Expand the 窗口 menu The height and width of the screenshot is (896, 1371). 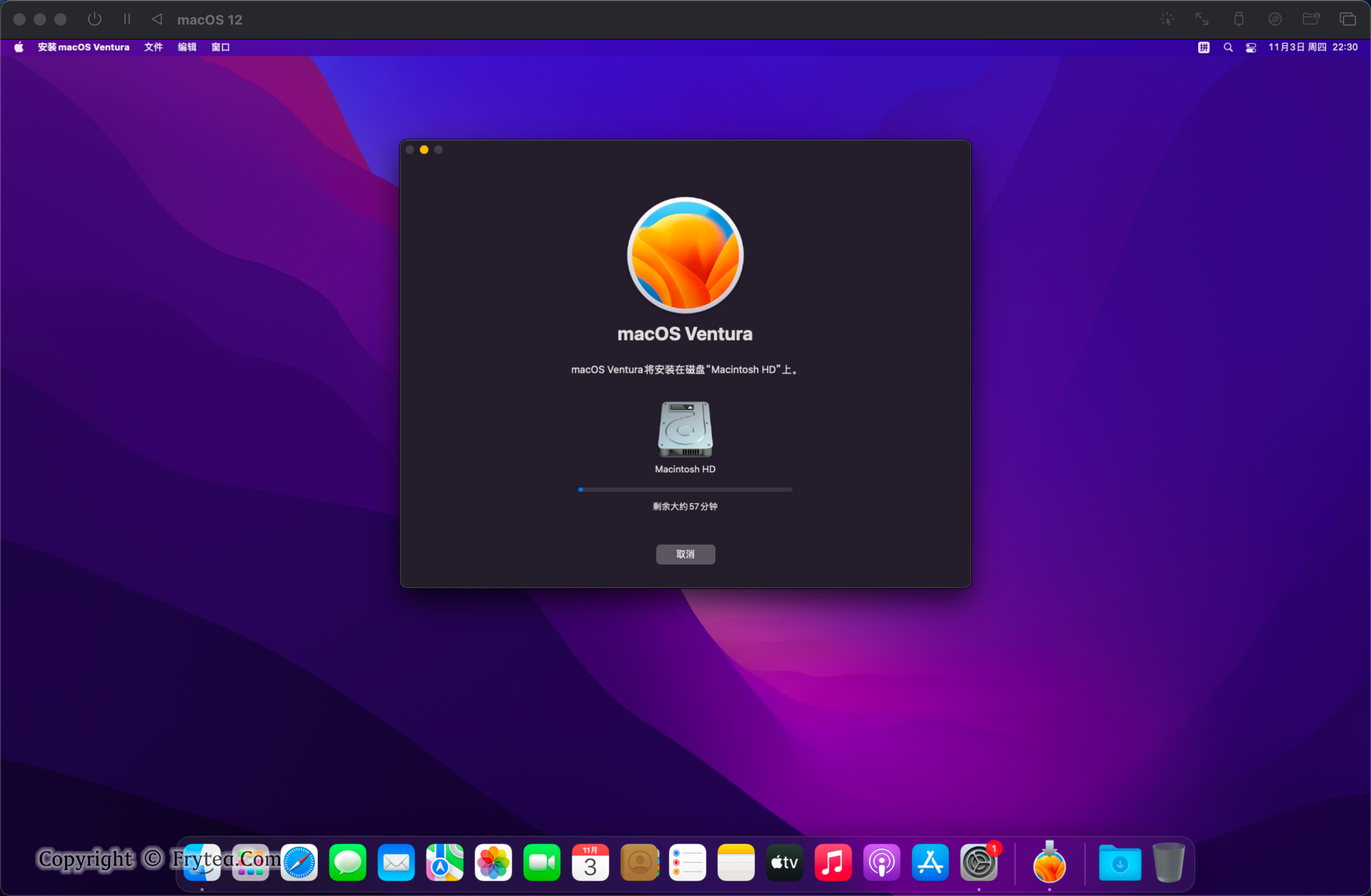pos(220,47)
